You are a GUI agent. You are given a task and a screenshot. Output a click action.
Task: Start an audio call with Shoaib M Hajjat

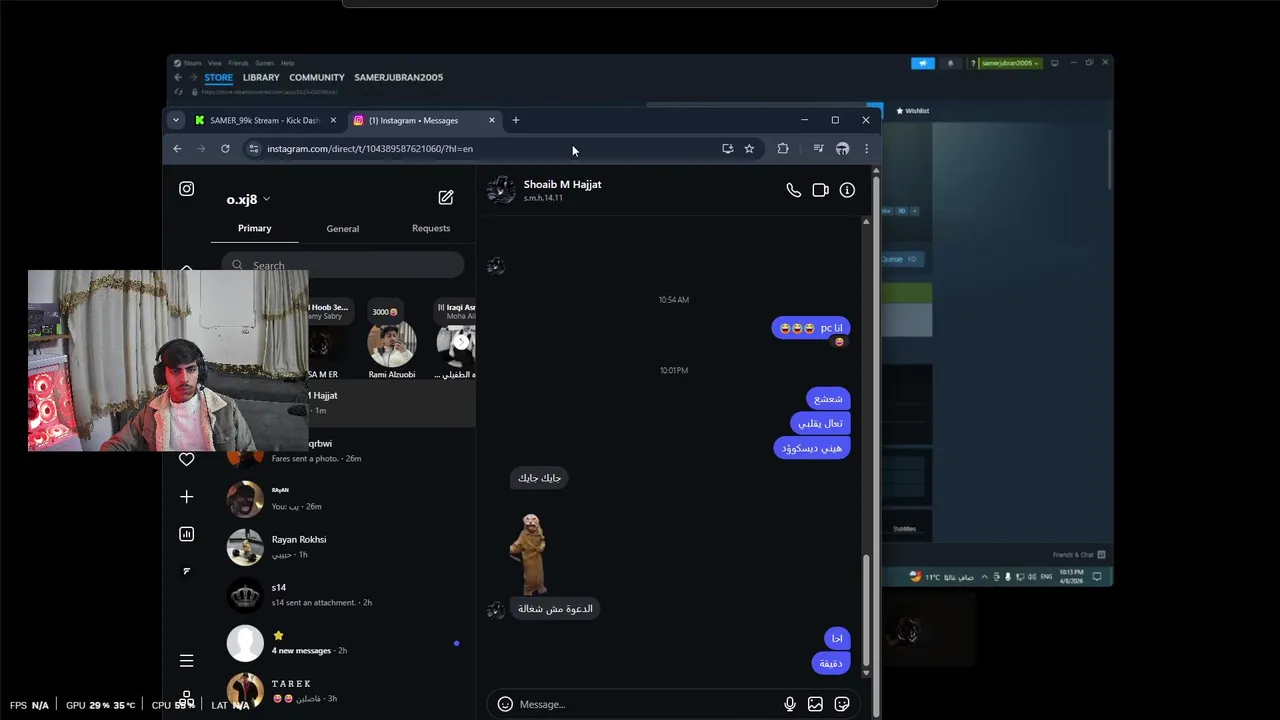[793, 190]
